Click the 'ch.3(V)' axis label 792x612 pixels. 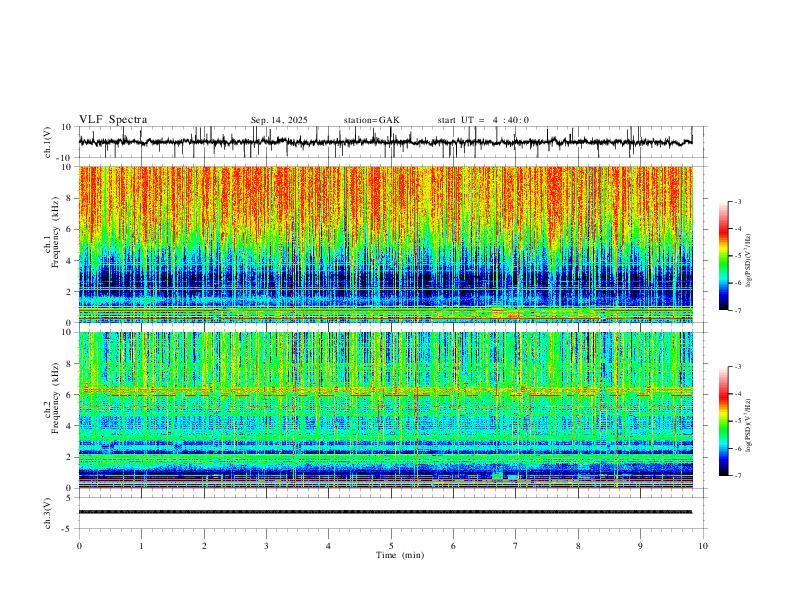click(x=47, y=513)
